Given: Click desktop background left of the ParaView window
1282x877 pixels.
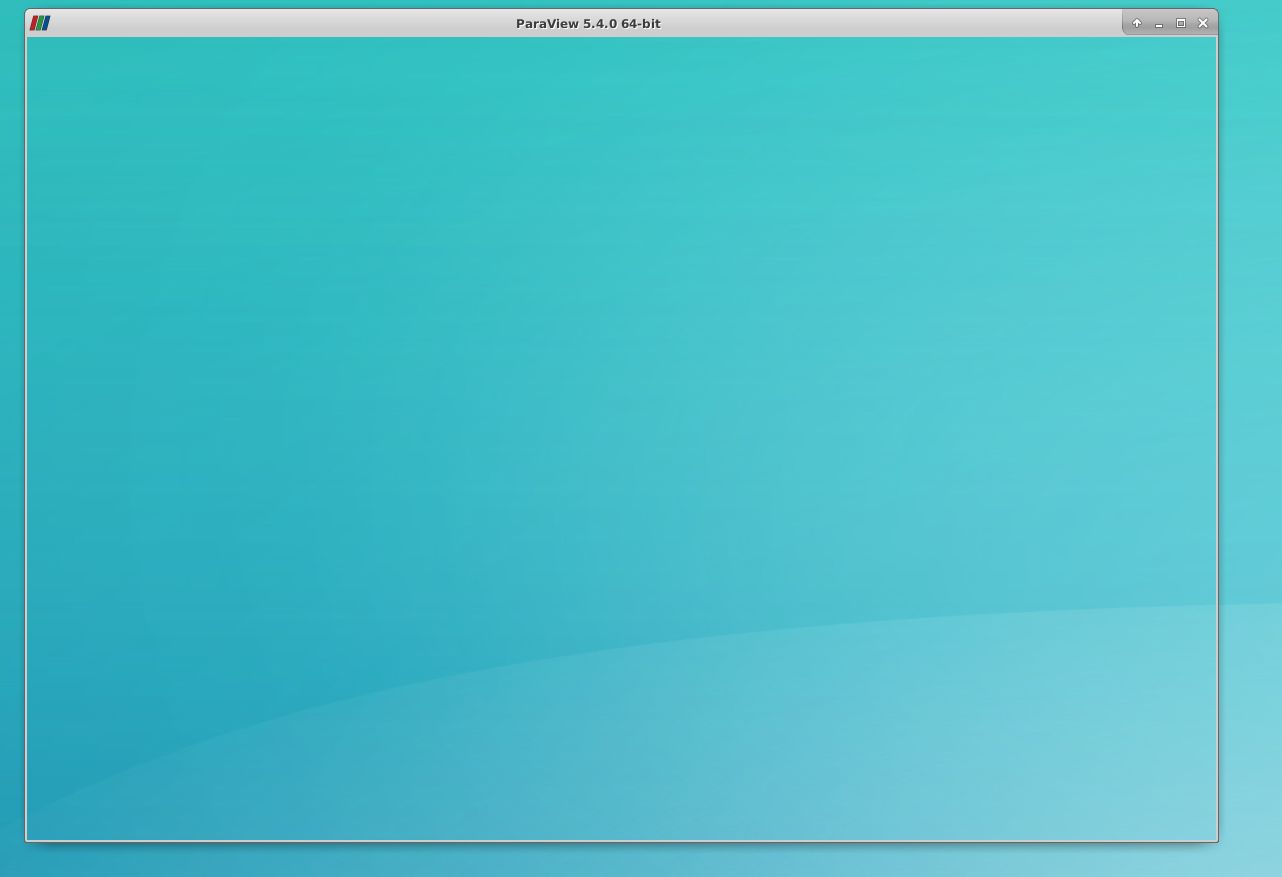Looking at the screenshot, I should pyautogui.click(x=11, y=400).
